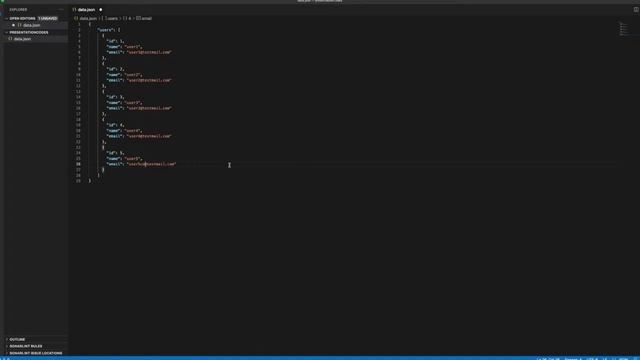Click users in the breadcrumb

[112, 18]
